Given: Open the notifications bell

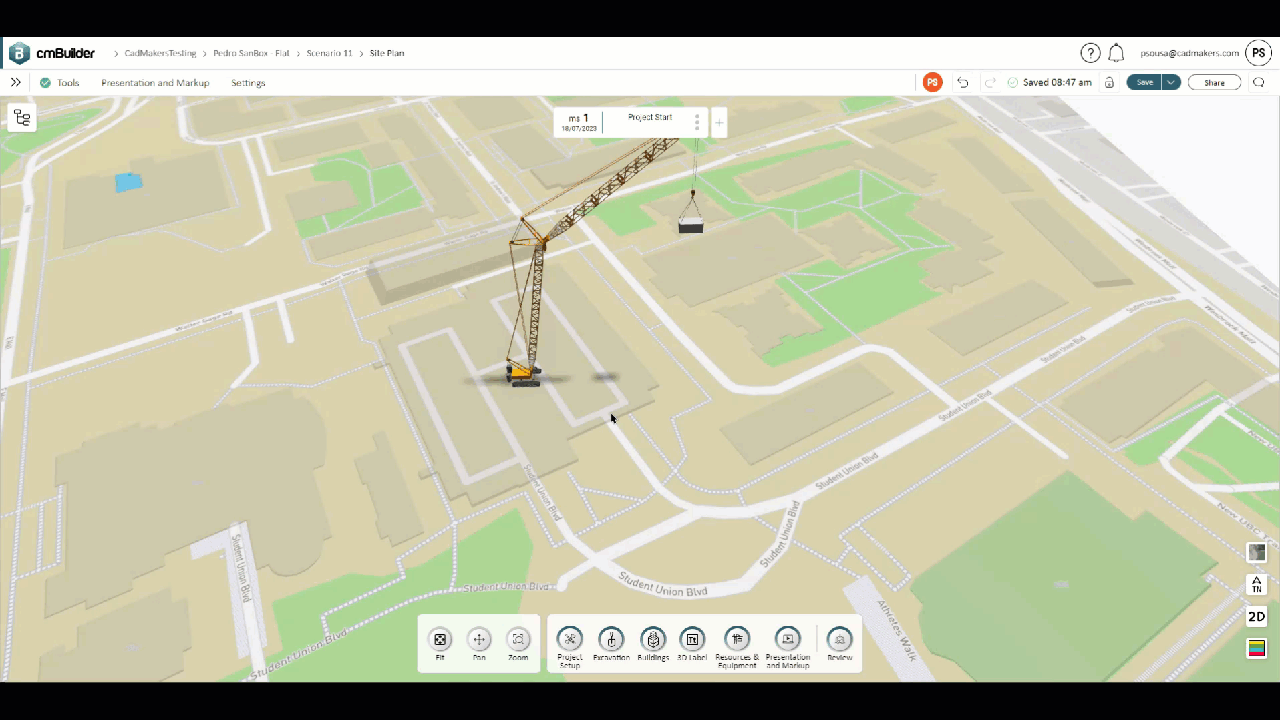Looking at the screenshot, I should 1116,53.
